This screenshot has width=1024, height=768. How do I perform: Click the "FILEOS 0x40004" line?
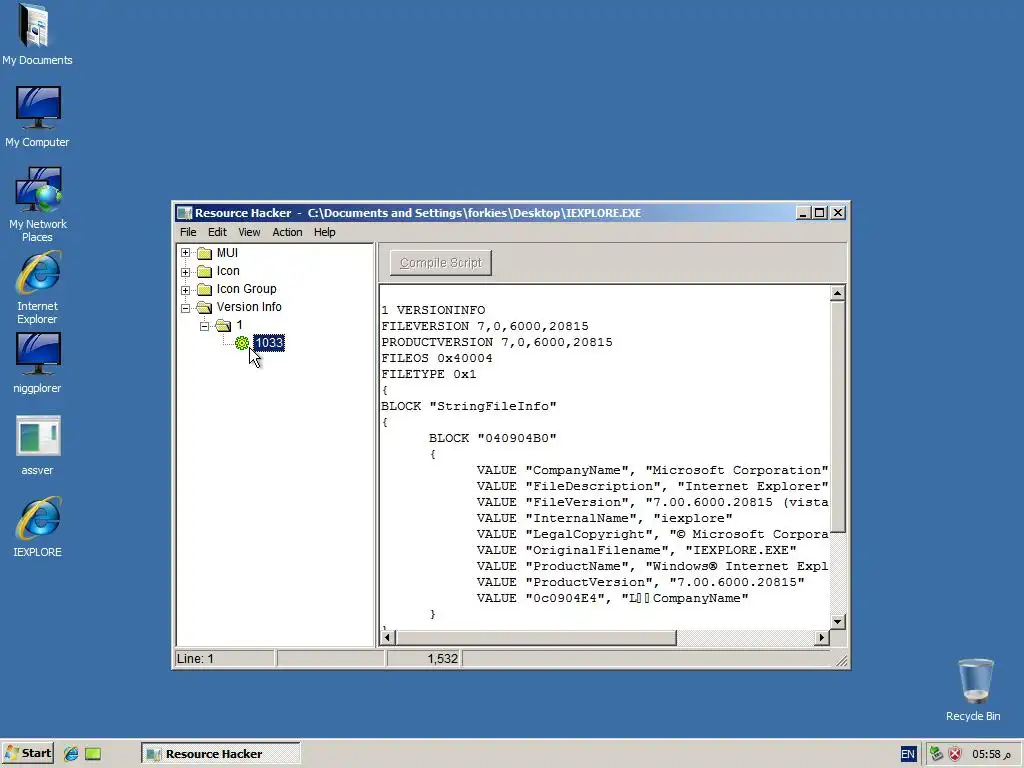[437, 358]
